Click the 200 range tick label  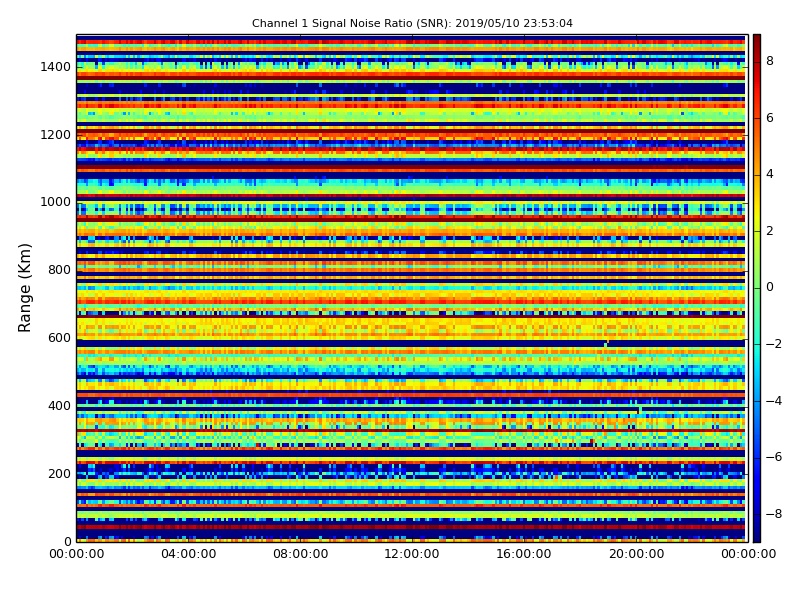click(60, 473)
